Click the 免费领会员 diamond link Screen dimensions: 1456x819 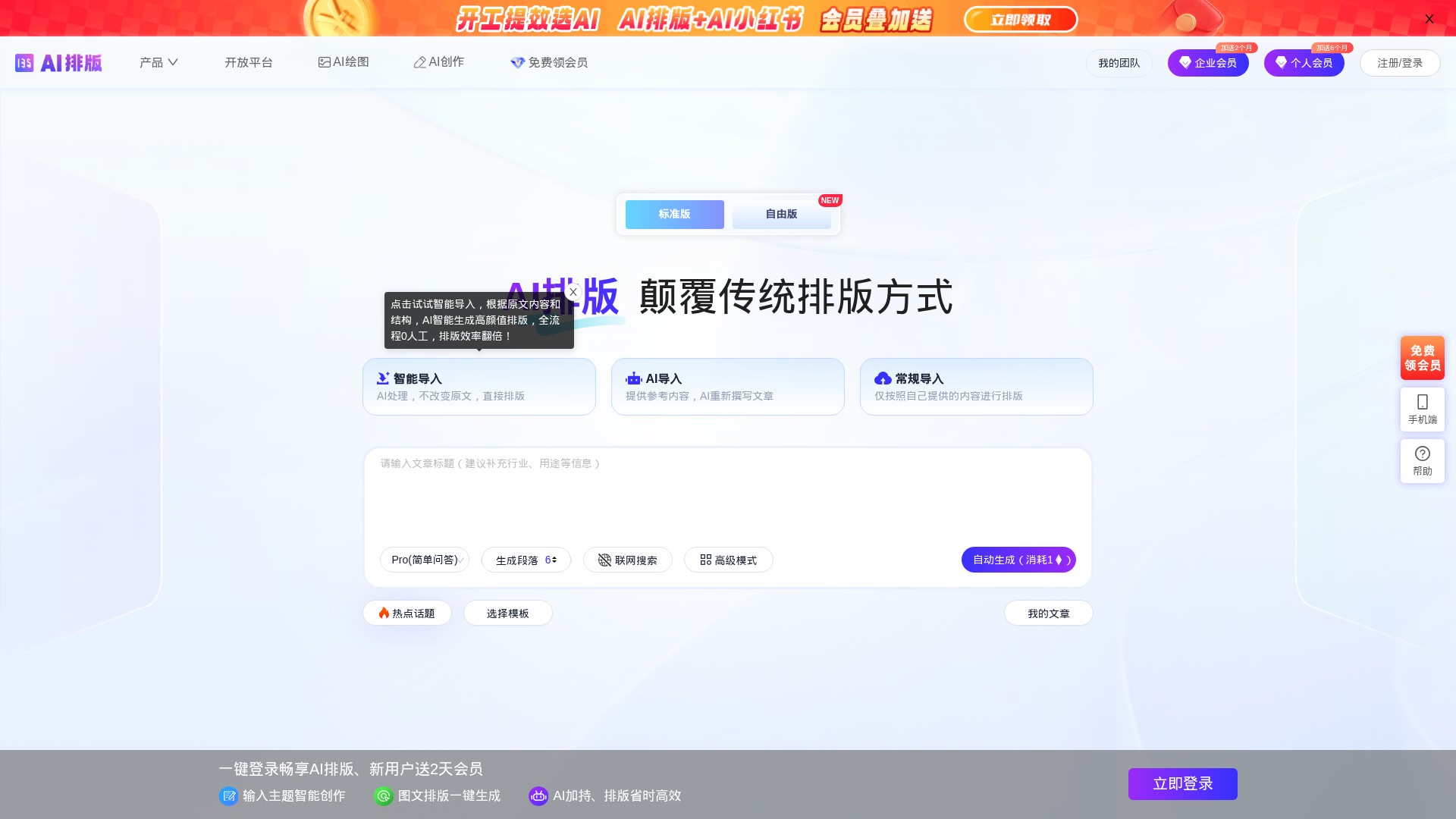click(x=549, y=62)
